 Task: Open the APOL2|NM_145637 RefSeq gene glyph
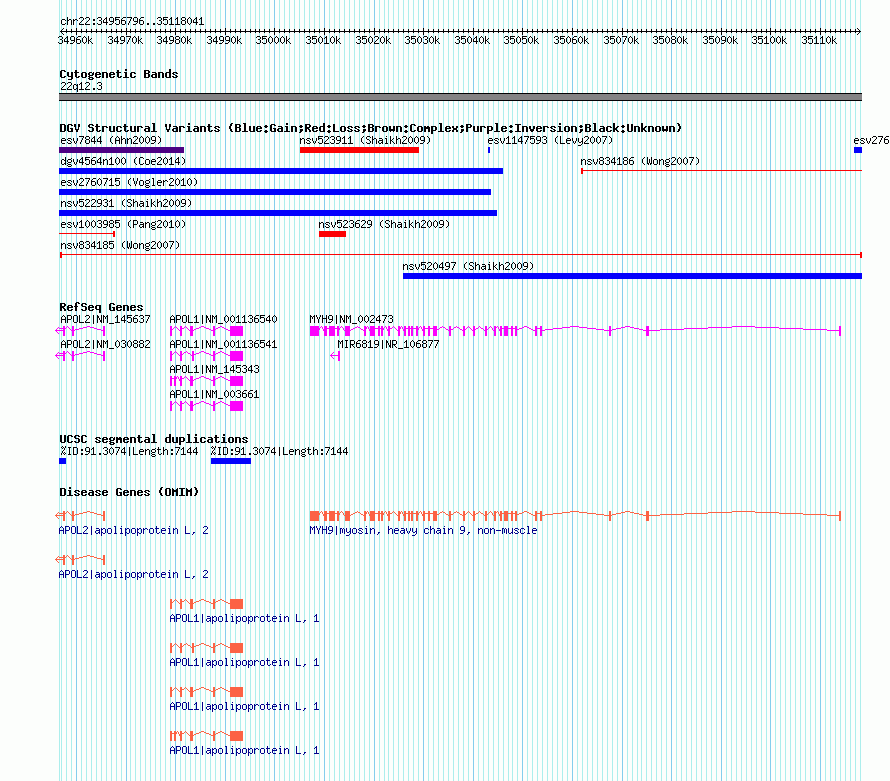(x=80, y=330)
